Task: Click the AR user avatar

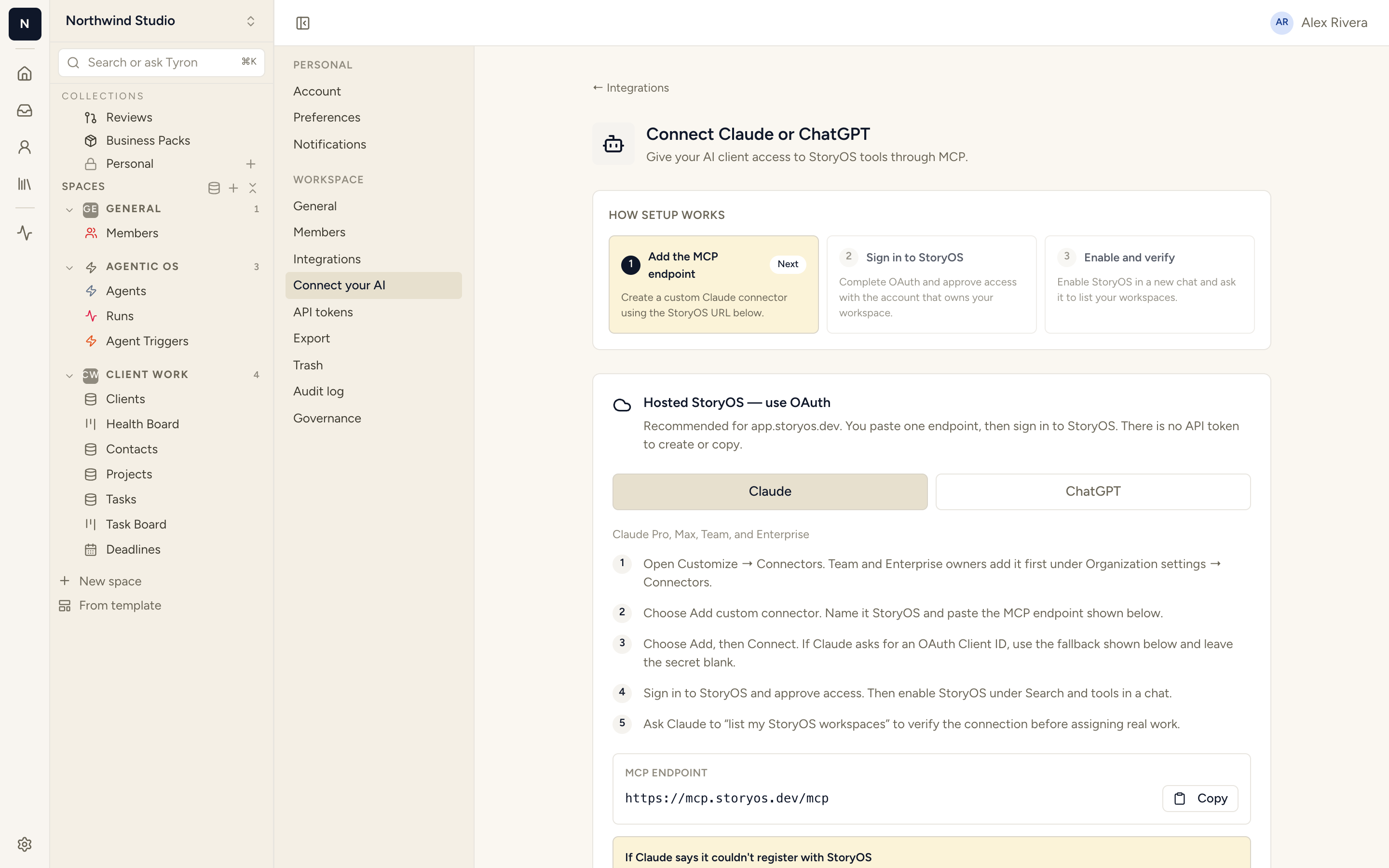Action: (1281, 22)
